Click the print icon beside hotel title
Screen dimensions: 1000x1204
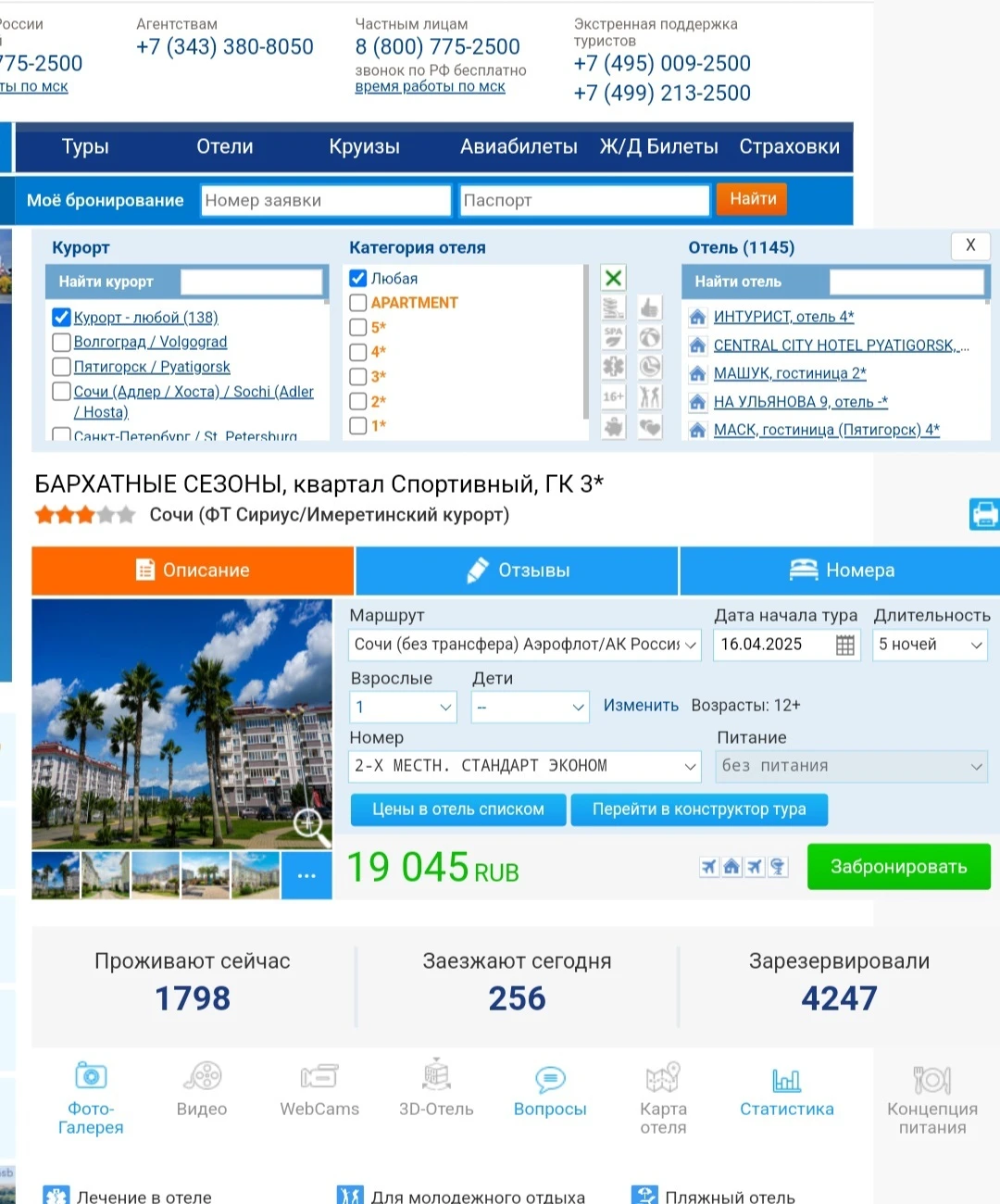[x=984, y=514]
